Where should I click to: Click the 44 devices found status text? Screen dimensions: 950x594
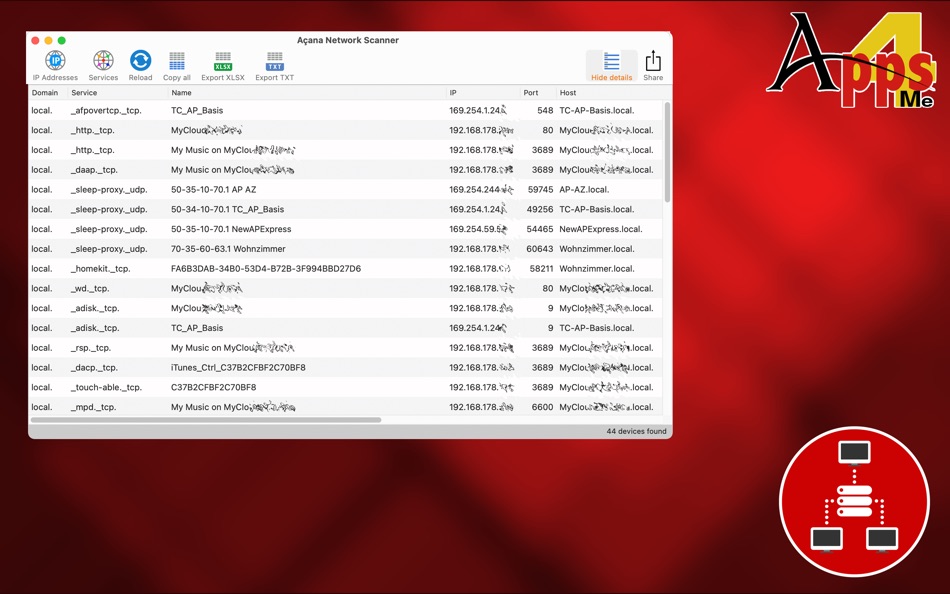636,432
